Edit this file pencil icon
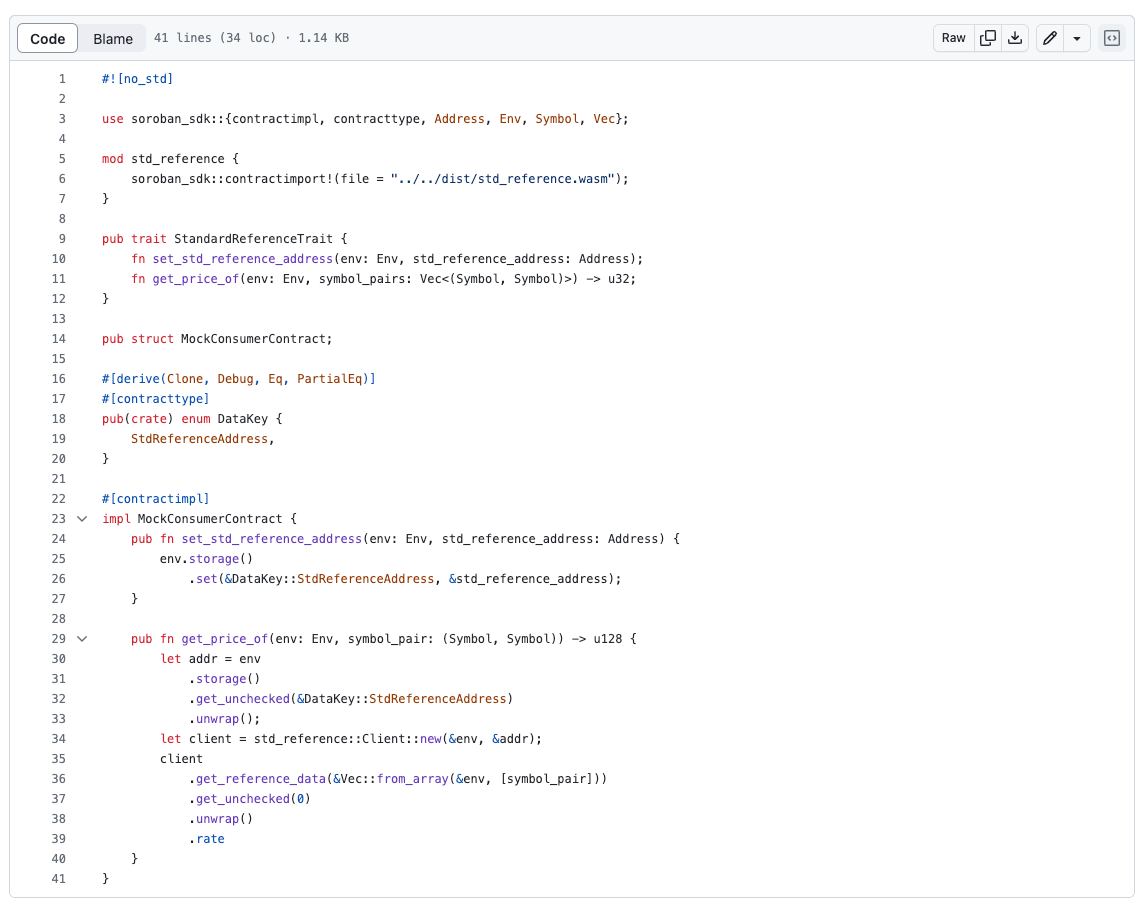Screen dimensions: 1147x910 (x=1050, y=38)
